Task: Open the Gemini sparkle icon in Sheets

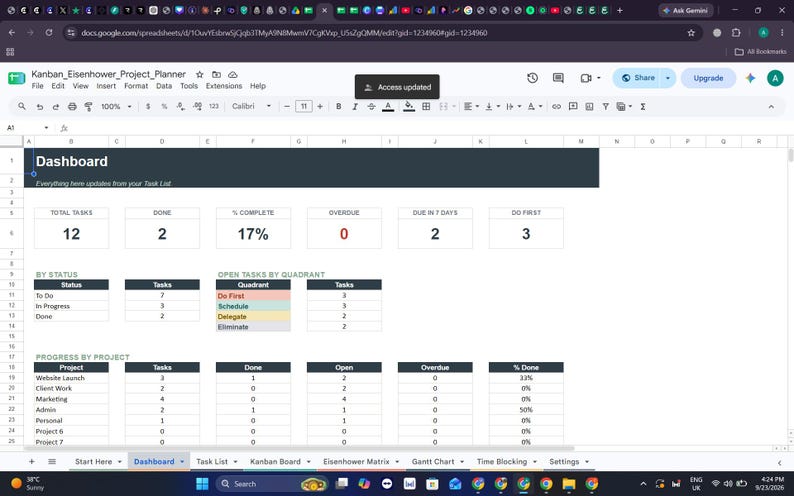Action: point(750,78)
